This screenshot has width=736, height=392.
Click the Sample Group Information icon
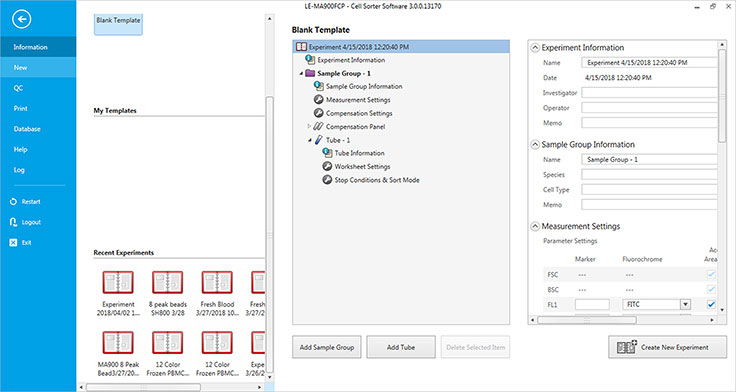coord(319,86)
